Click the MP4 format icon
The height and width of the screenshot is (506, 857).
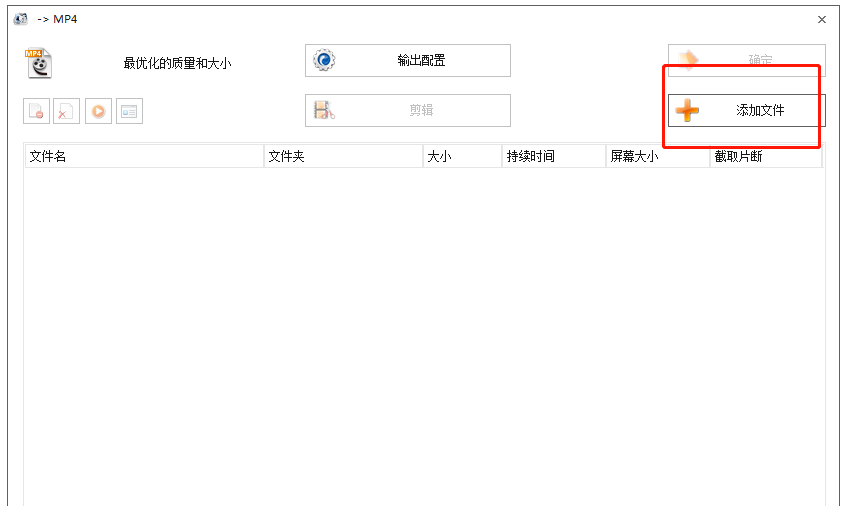38,63
